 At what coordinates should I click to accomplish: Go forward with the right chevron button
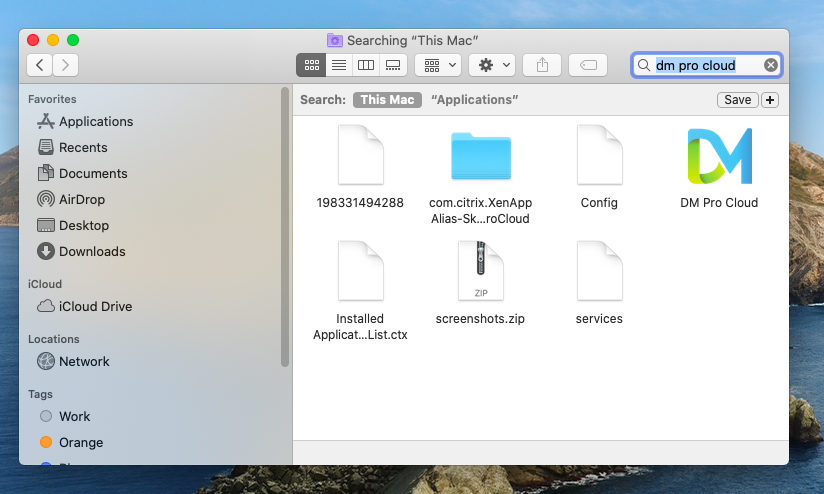pyautogui.click(x=65, y=65)
